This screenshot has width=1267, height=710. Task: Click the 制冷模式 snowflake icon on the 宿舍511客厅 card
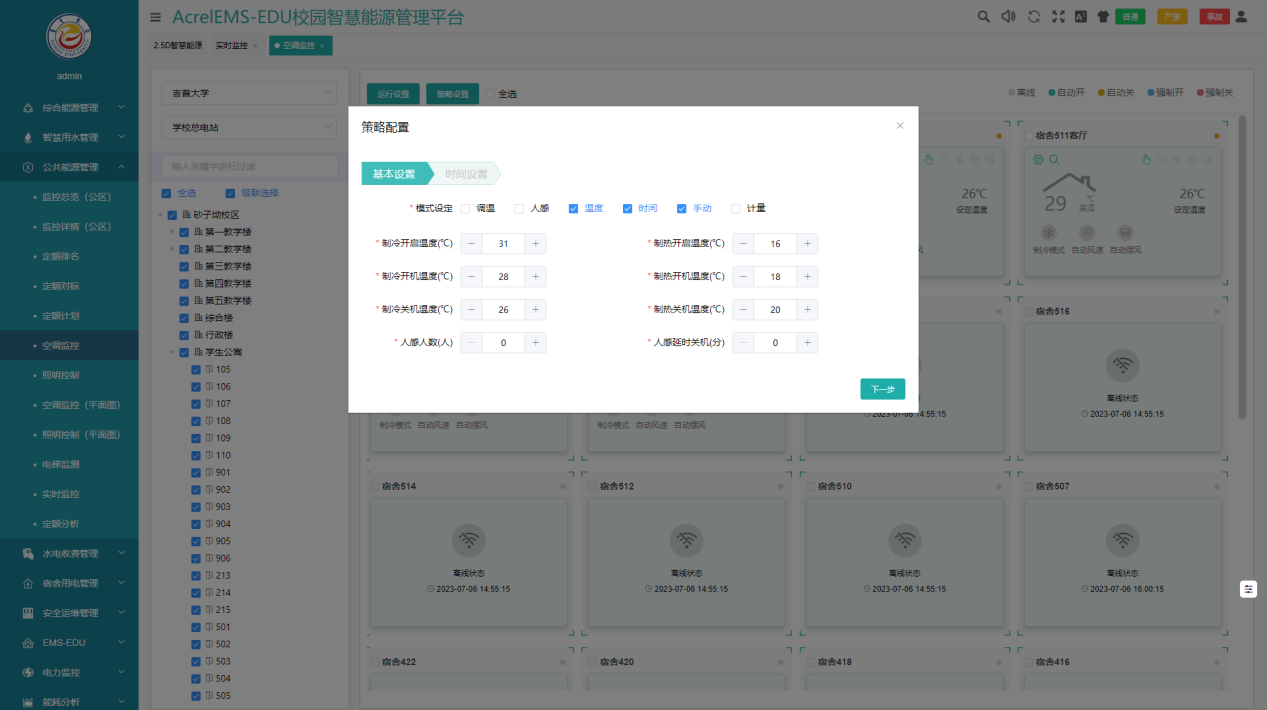[1050, 232]
